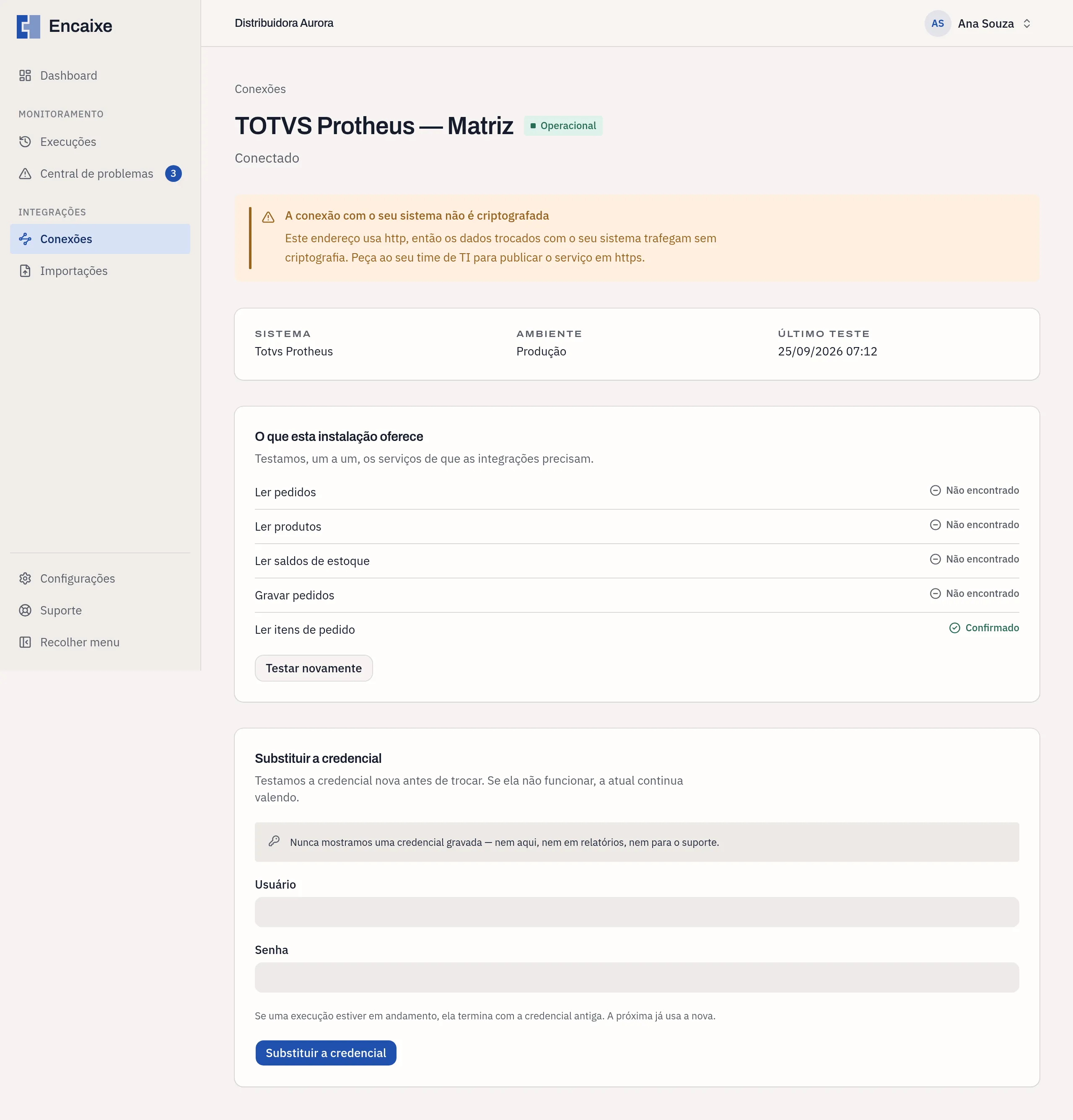The image size is (1073, 1120).
Task: Click the Central de problemas warning icon
Action: (x=25, y=174)
